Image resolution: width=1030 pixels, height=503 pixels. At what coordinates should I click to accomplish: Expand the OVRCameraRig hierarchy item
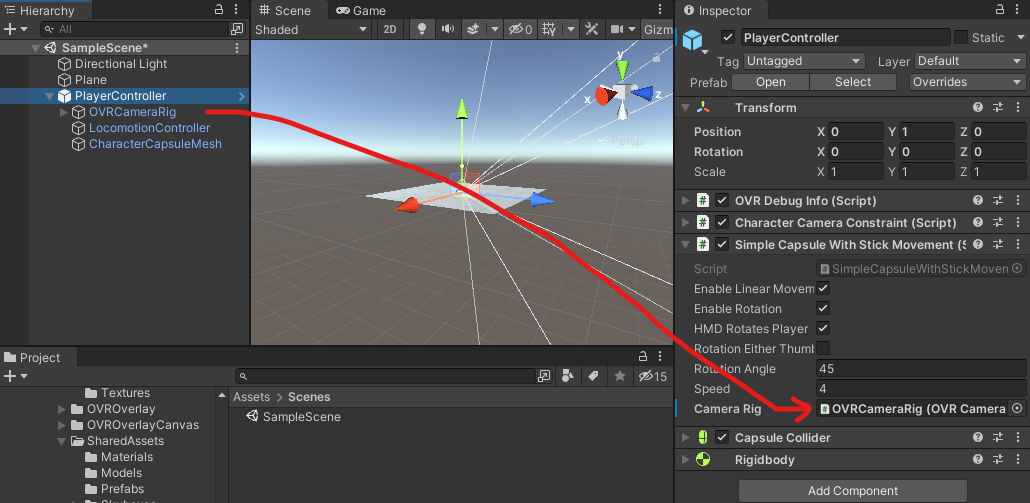(64, 112)
